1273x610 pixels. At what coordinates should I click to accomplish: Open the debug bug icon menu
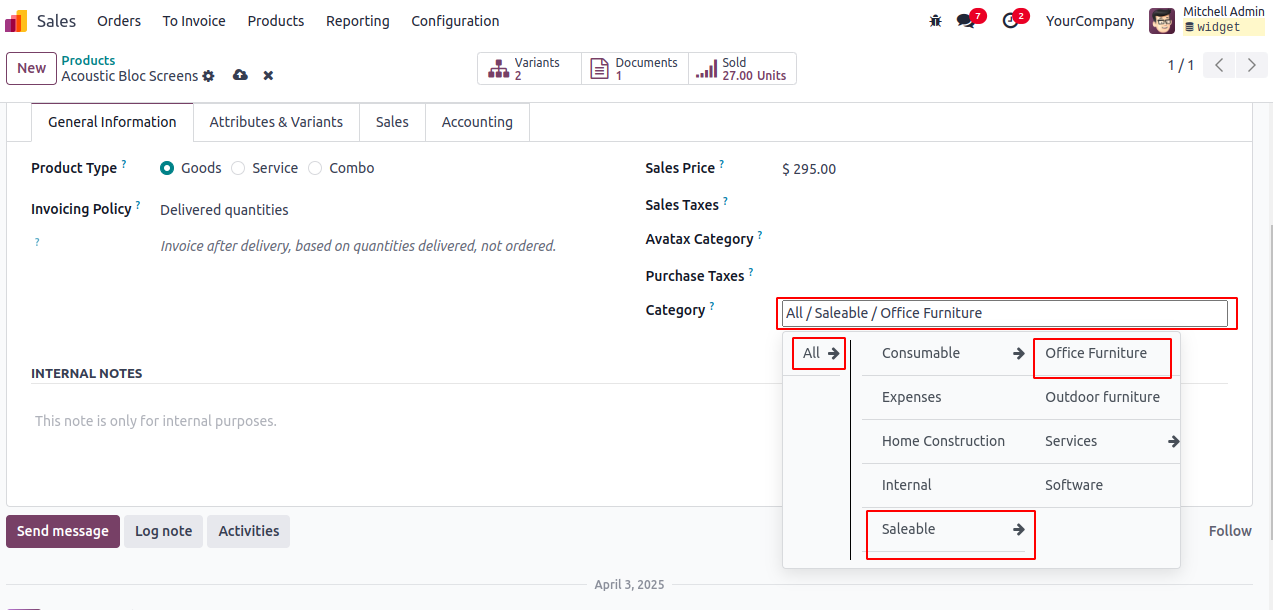tap(935, 21)
